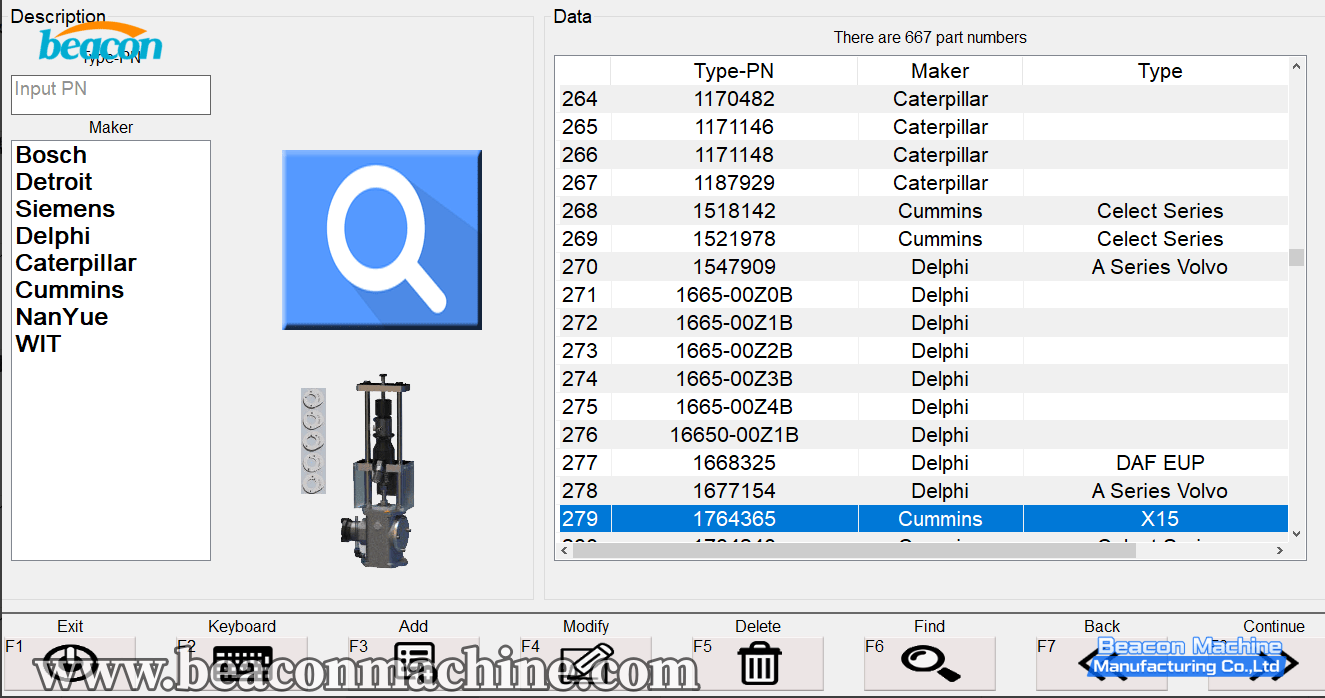Open the on-screen Keyboard F2 icon
Image resolution: width=1325 pixels, height=698 pixels.
(242, 663)
